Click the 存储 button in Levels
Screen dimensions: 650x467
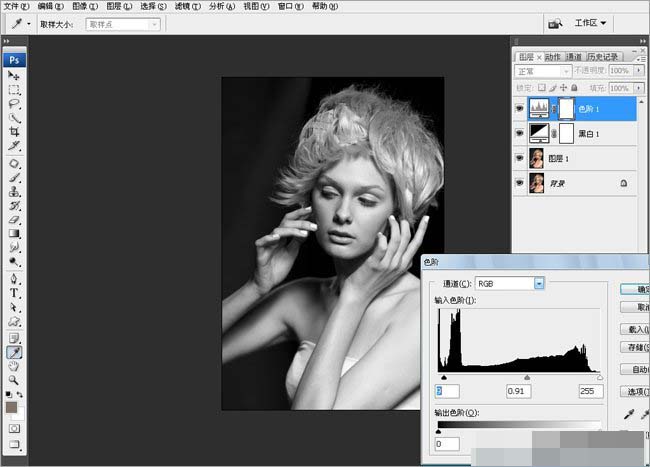pyautogui.click(x=636, y=347)
